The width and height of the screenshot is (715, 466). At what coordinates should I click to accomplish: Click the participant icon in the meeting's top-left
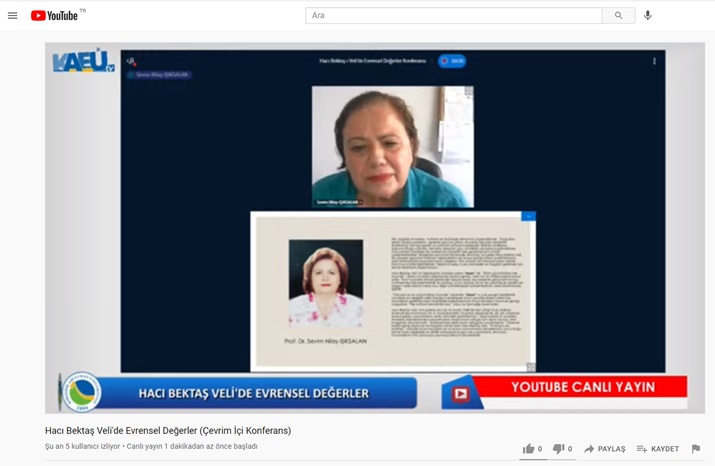132,61
